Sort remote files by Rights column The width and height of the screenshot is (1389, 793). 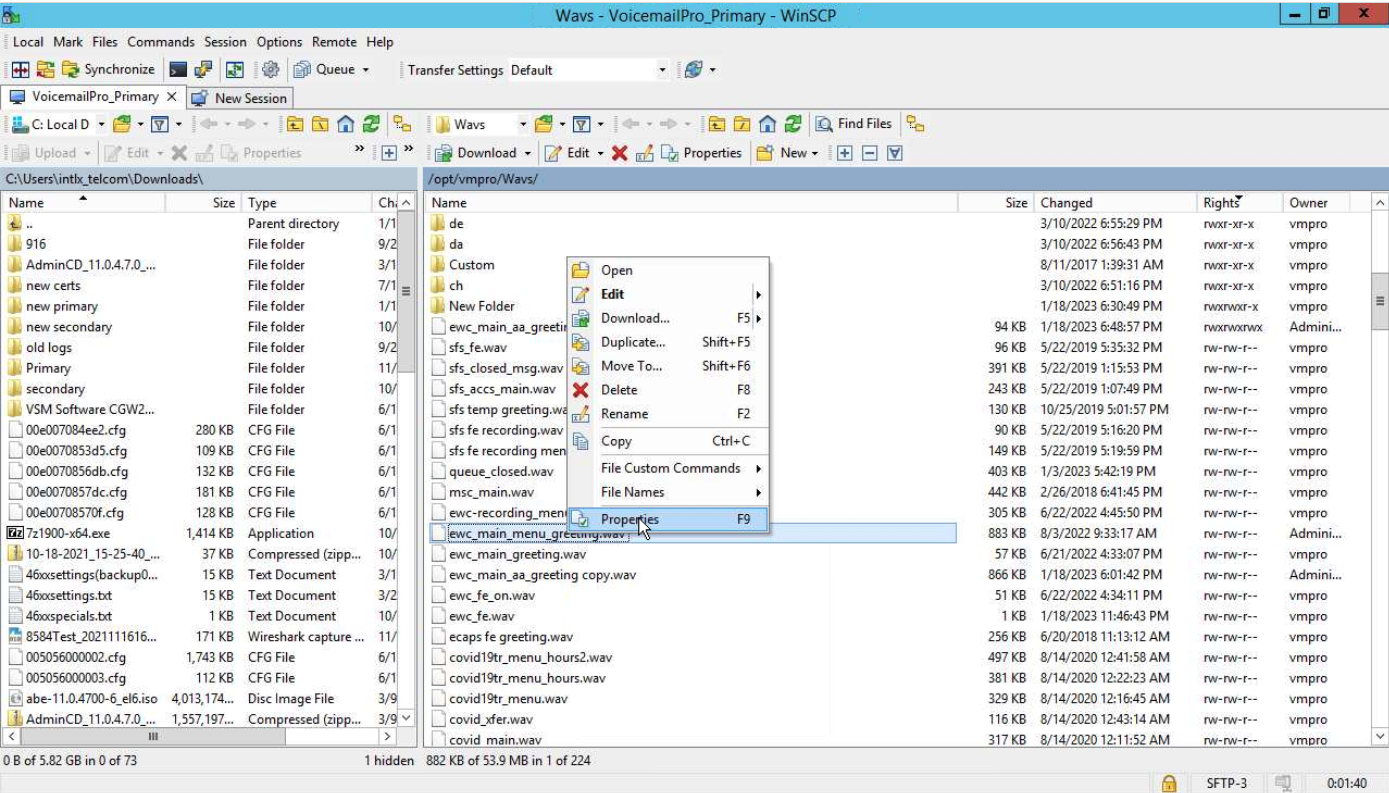1240,202
